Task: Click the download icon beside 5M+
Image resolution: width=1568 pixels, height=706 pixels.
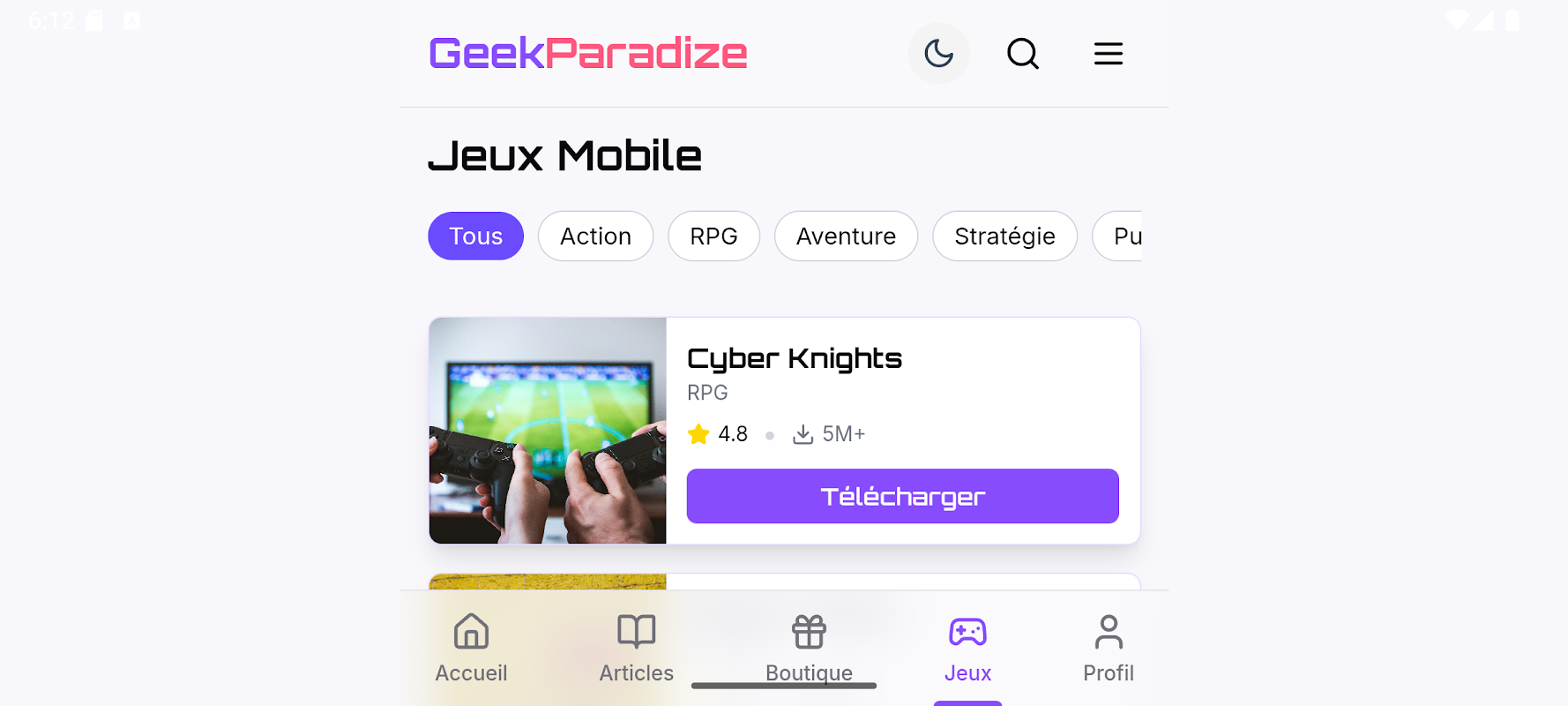Action: 803,434
